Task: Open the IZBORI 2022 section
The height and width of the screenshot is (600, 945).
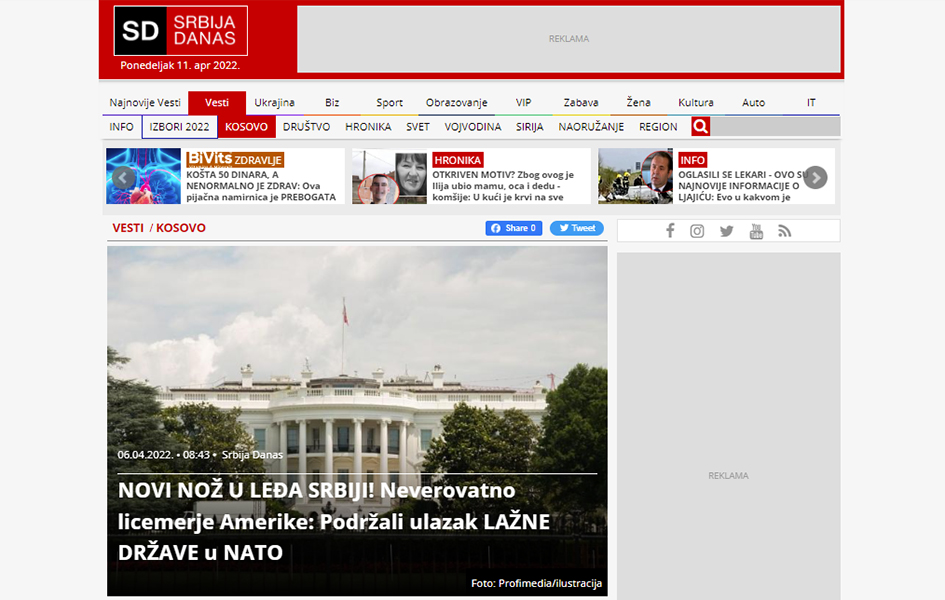Action: click(180, 126)
